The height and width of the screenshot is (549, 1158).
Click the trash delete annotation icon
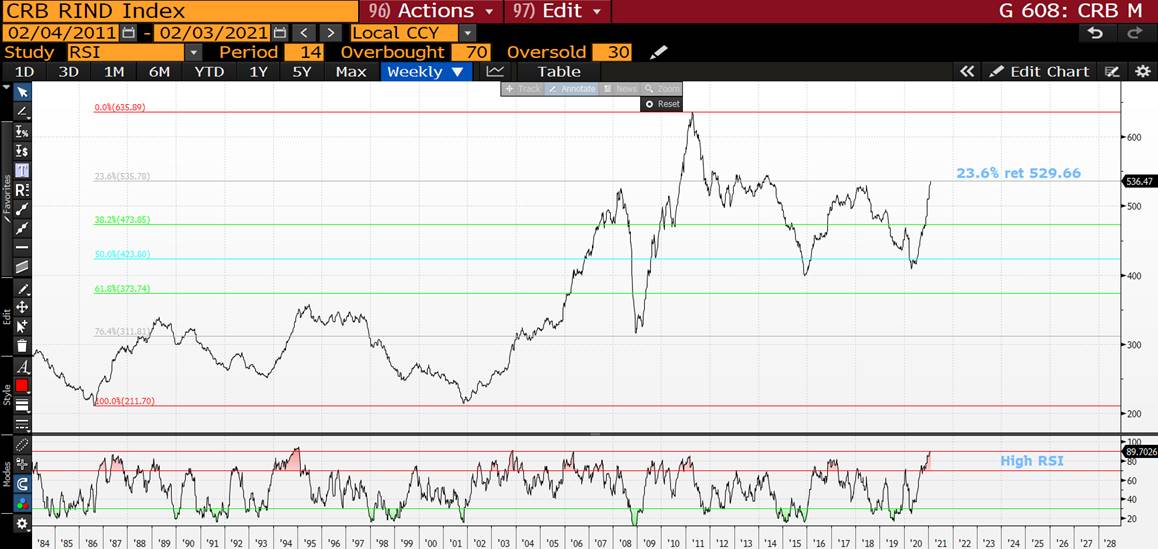[x=22, y=346]
